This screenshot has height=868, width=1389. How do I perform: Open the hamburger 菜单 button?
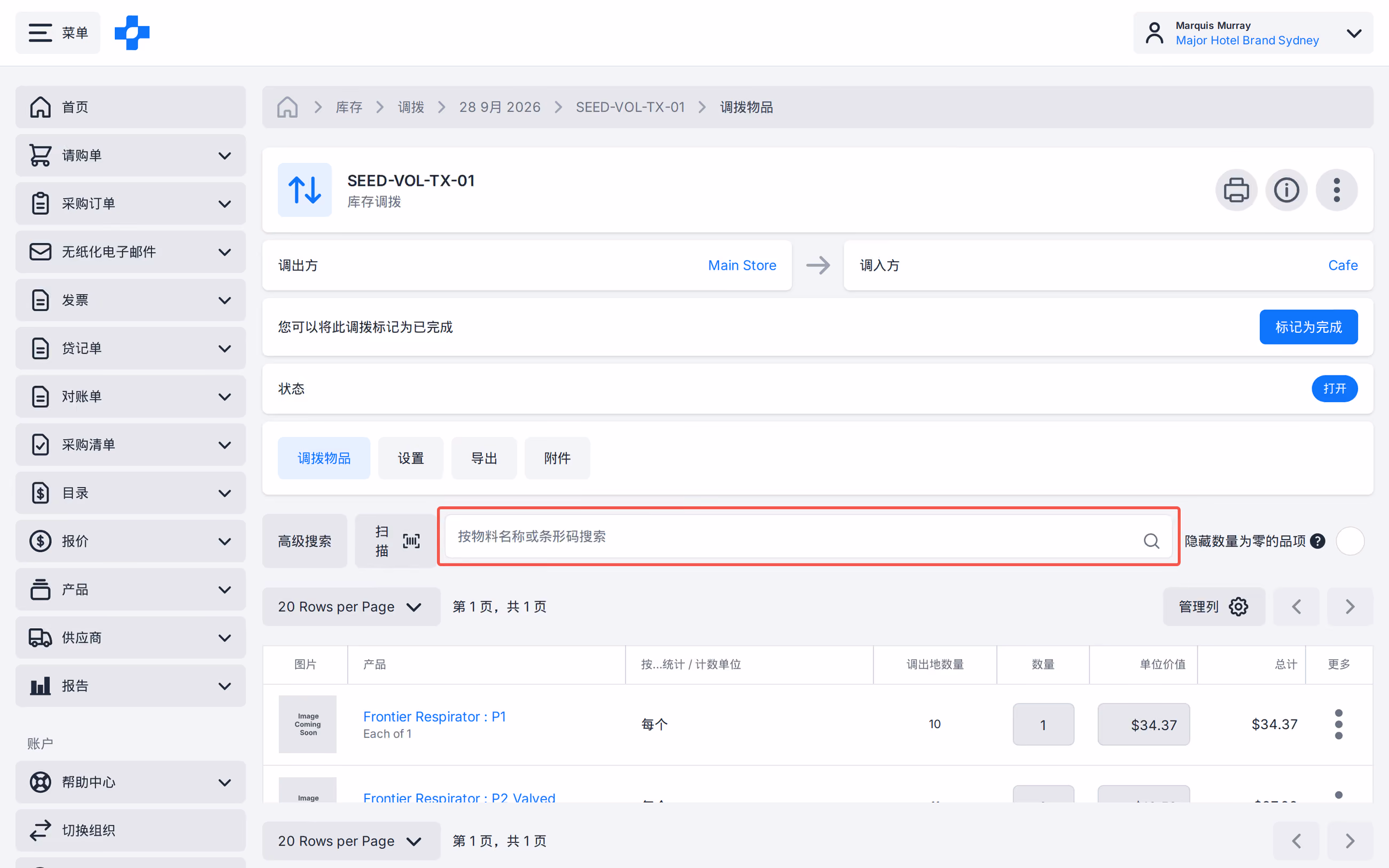tap(58, 33)
